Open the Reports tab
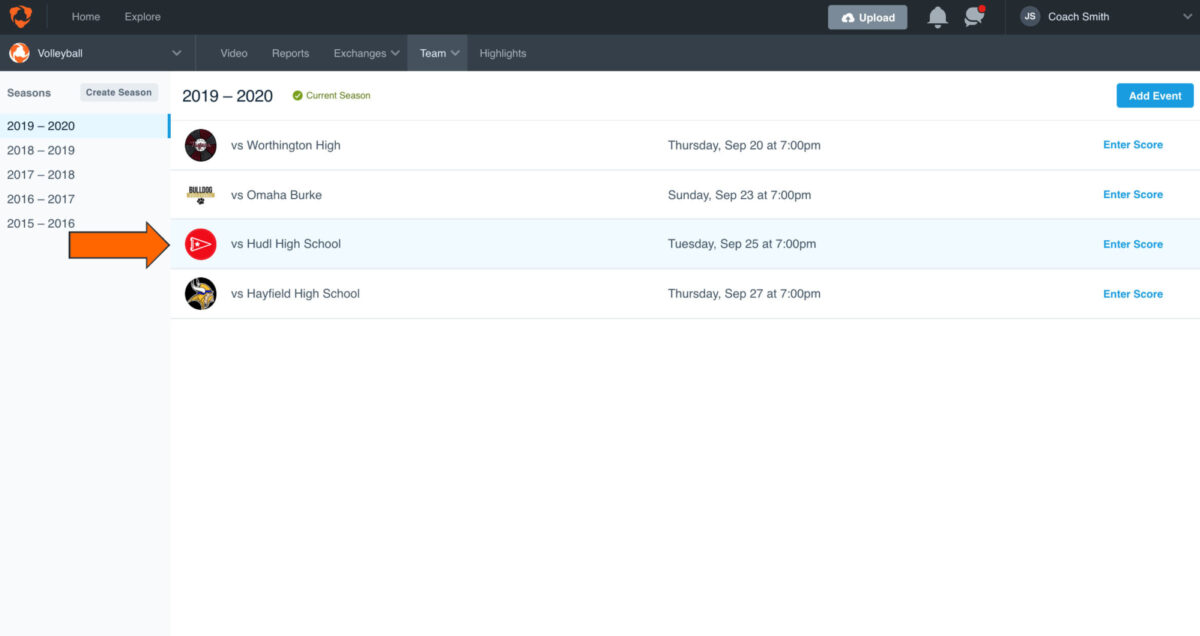This screenshot has width=1200, height=636. [x=290, y=53]
